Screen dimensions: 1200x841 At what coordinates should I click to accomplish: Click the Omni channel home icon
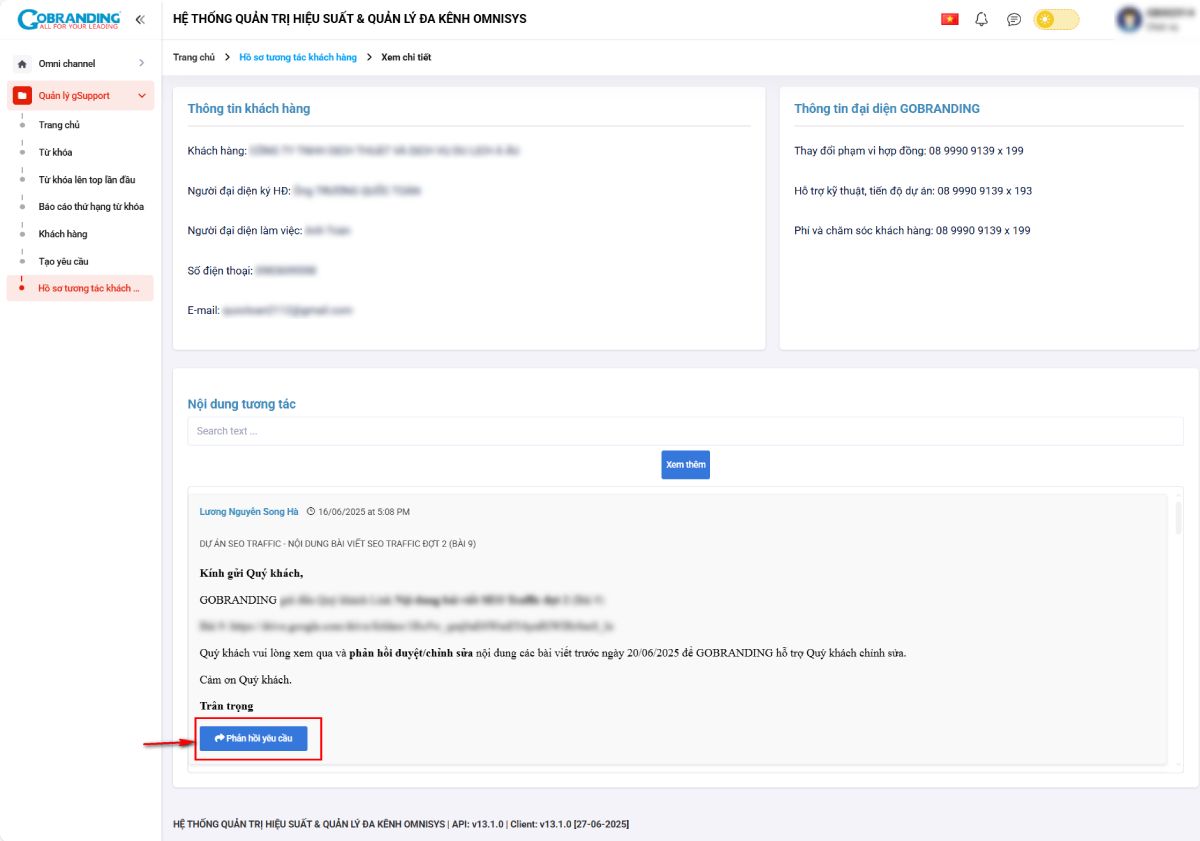22,64
